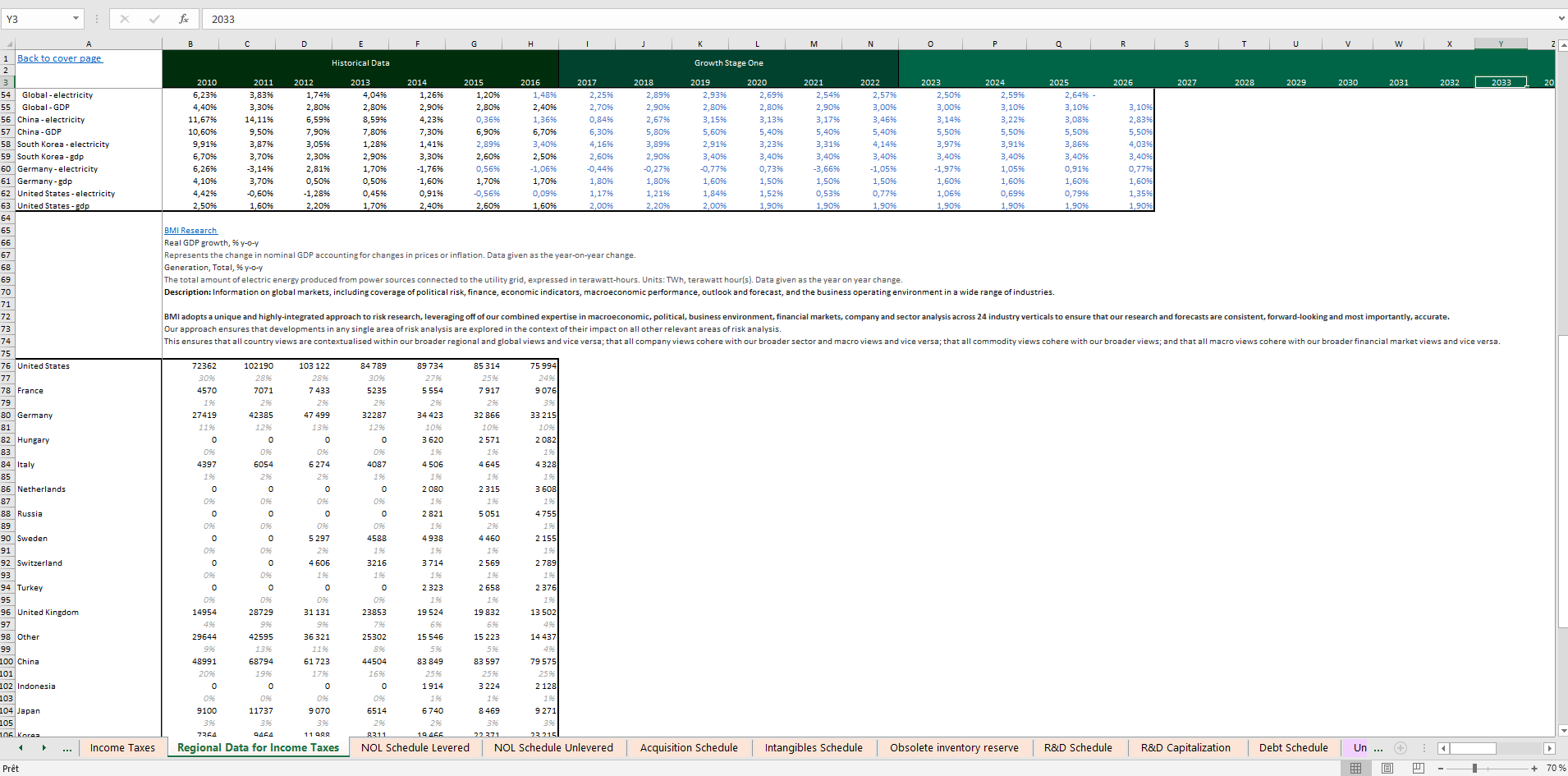
Task: Click the Cancel (X) icon in formula bar
Action: (x=125, y=19)
